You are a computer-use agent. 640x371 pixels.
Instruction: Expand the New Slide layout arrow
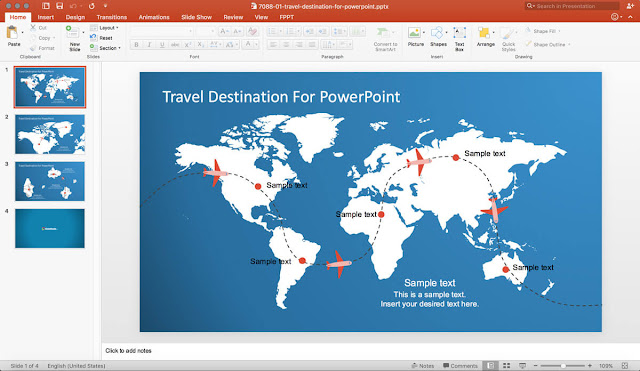[x=84, y=32]
